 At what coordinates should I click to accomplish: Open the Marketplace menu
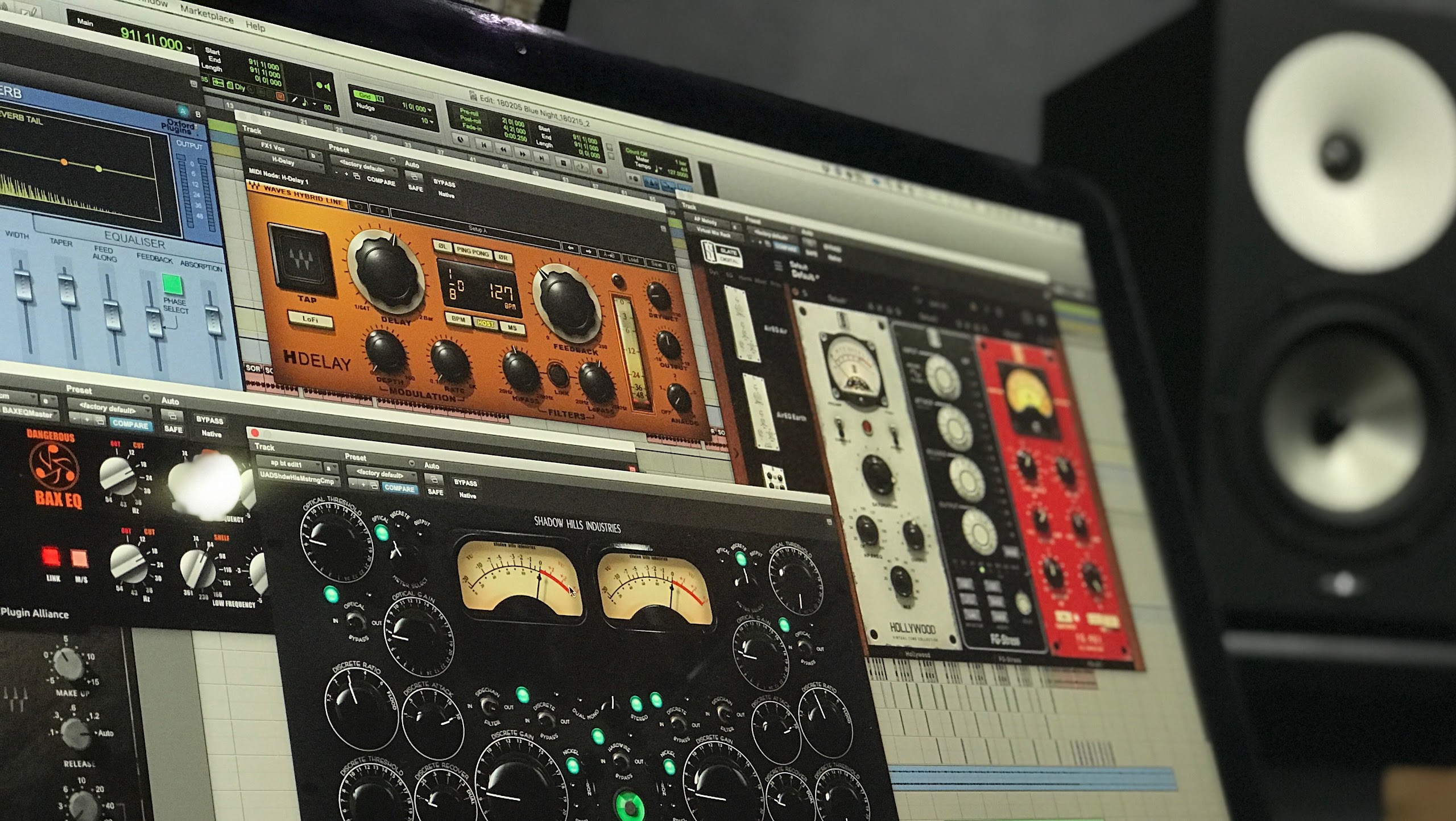206,13
